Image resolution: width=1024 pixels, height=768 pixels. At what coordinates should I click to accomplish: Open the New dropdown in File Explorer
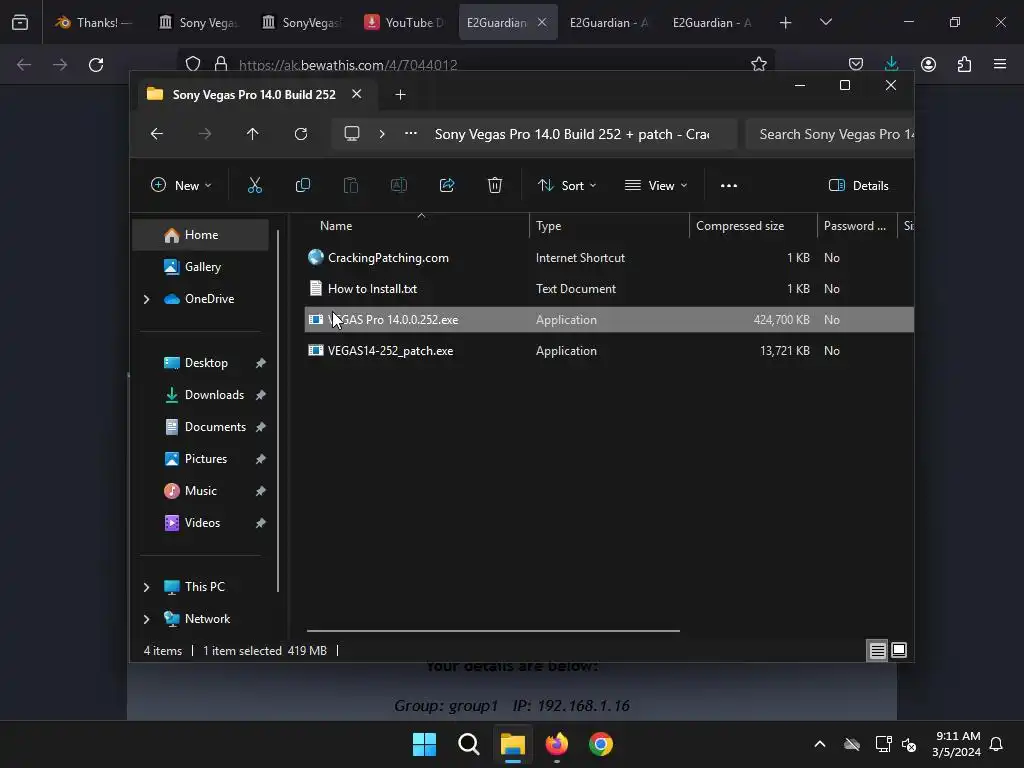point(181,185)
